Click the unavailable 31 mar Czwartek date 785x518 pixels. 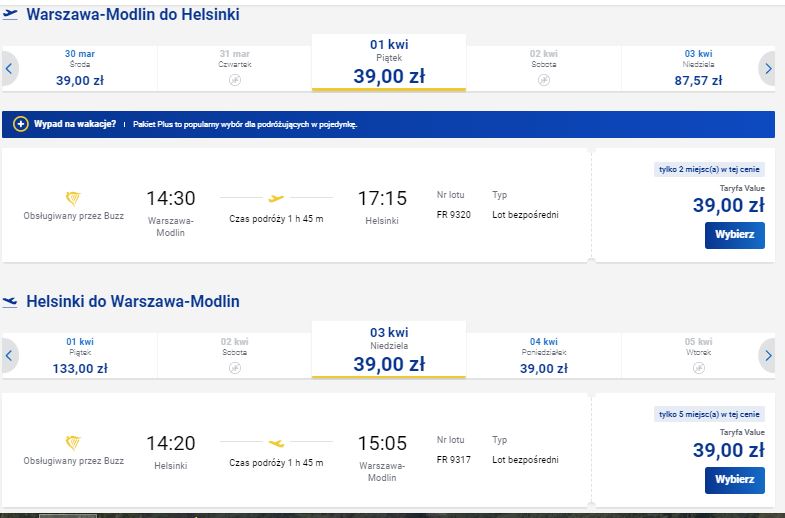click(x=235, y=69)
